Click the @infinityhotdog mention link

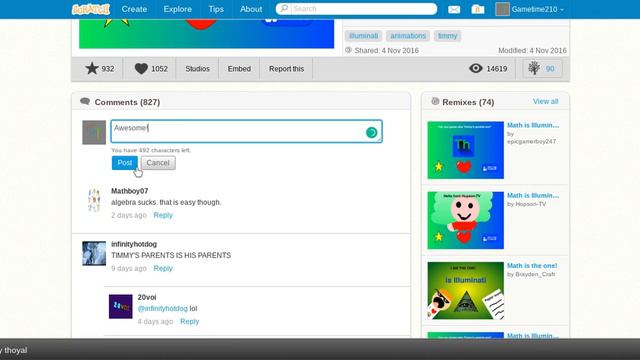click(162, 309)
